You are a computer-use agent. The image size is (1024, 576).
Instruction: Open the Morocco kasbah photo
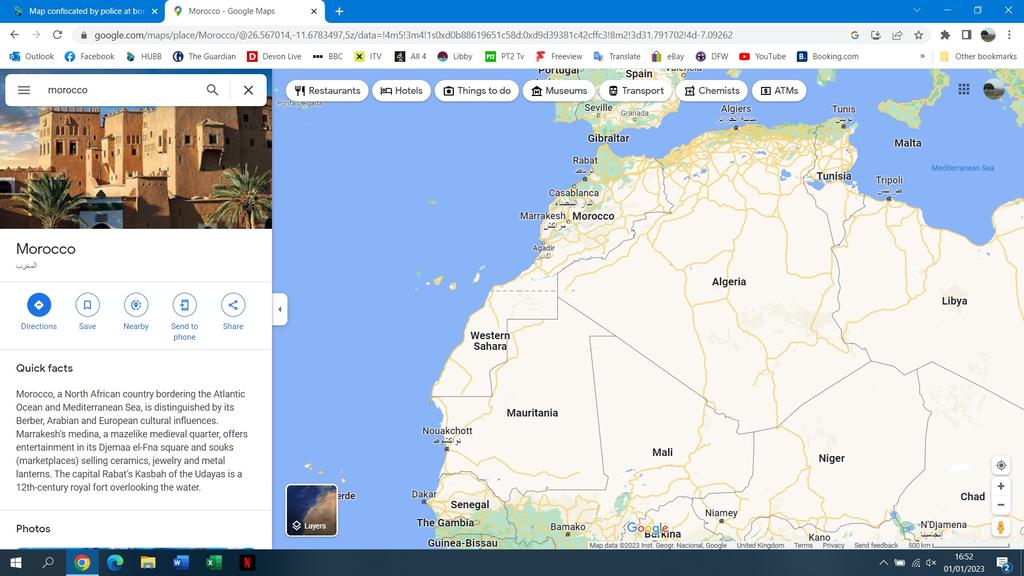136,167
